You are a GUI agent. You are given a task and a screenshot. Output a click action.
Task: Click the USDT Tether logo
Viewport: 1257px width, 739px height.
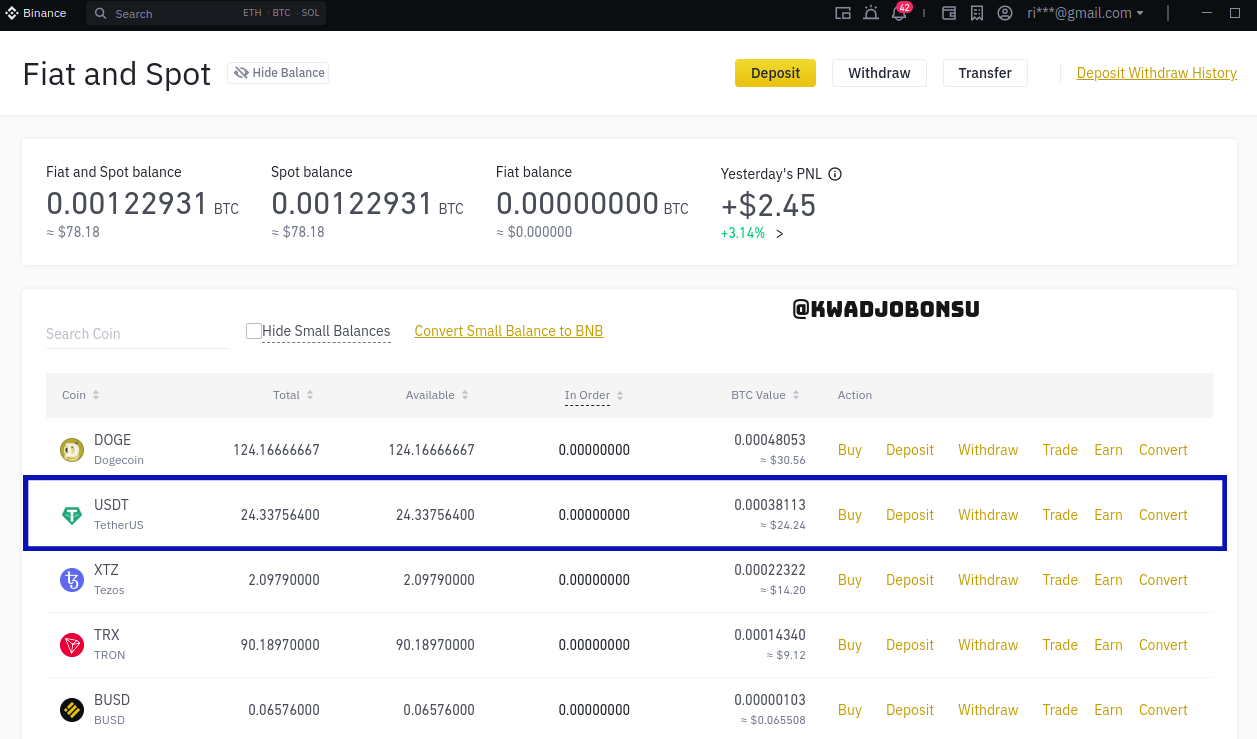72,515
